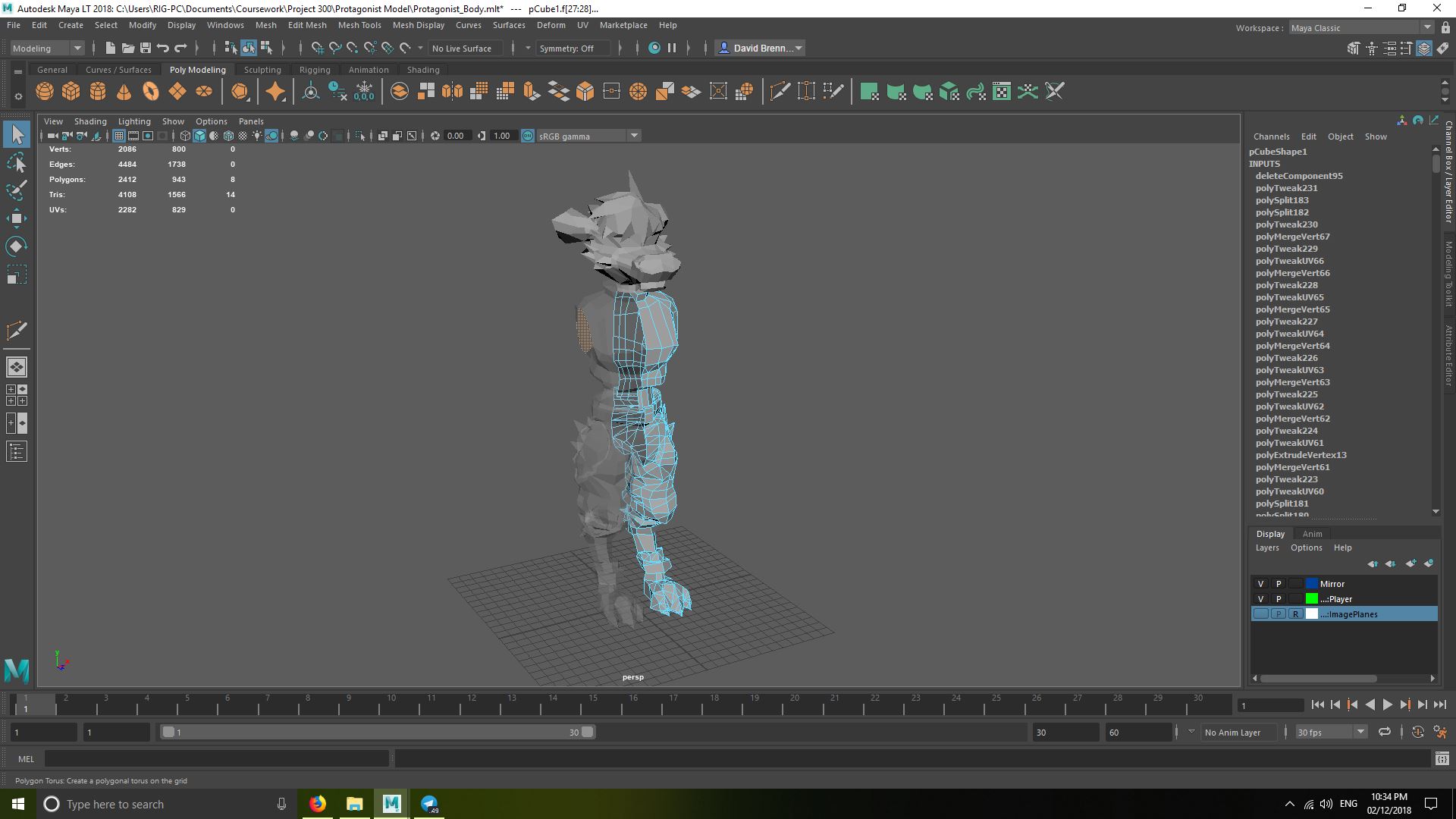Screen dimensions: 1456x819
Task: Click the Center Pivot shelf icon
Action: pyautogui.click(x=311, y=92)
